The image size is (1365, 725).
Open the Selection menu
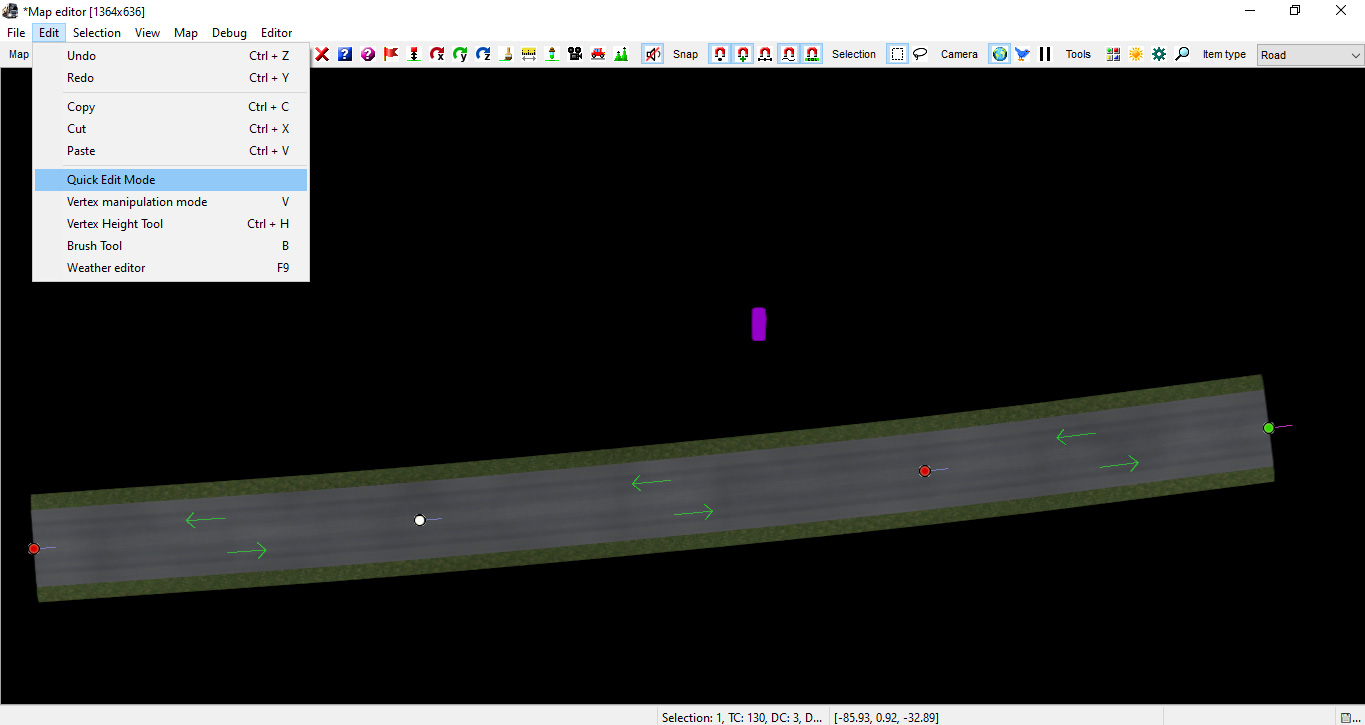tap(97, 33)
